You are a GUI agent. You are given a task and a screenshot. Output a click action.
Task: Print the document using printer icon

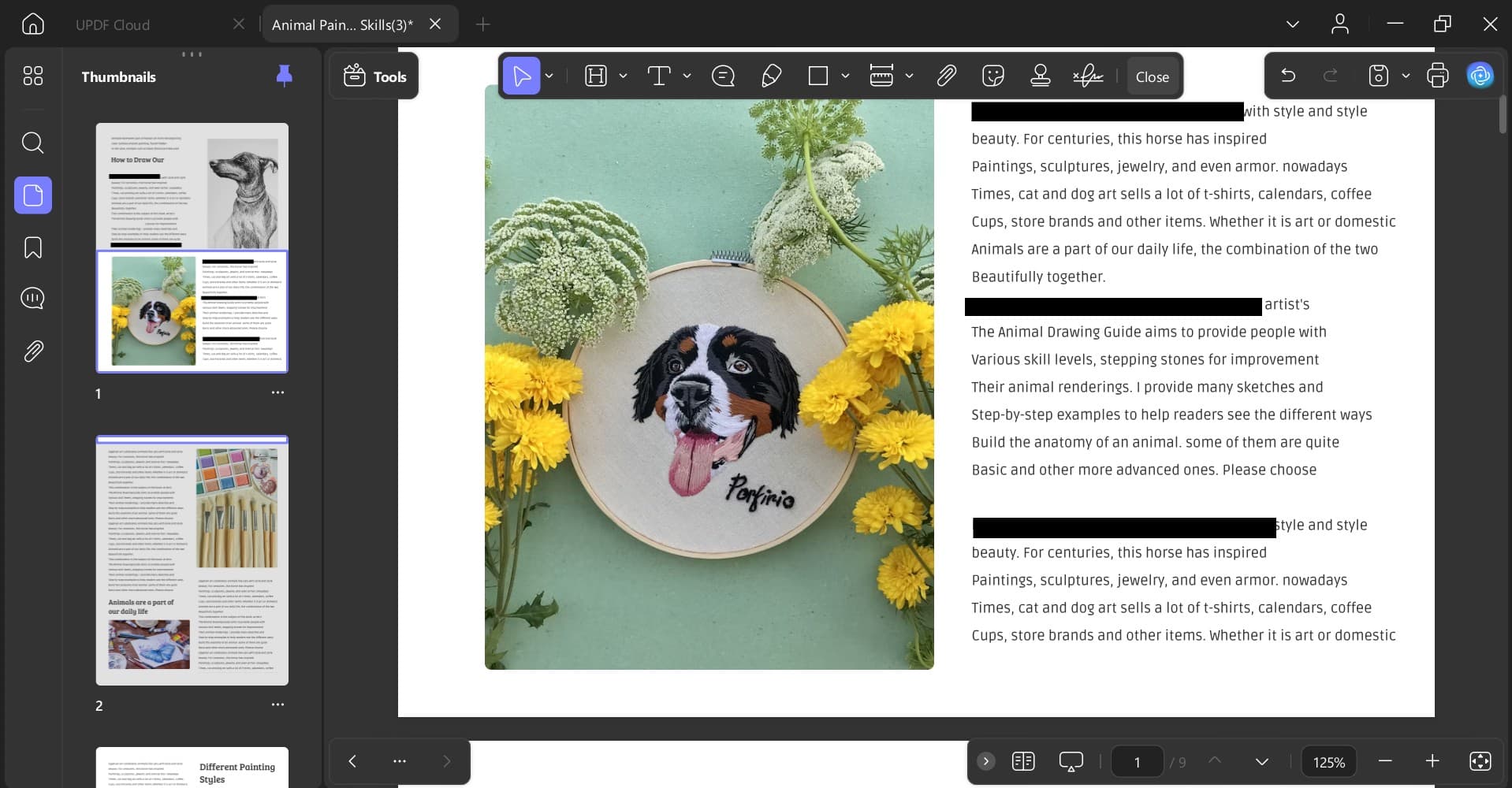click(1437, 76)
